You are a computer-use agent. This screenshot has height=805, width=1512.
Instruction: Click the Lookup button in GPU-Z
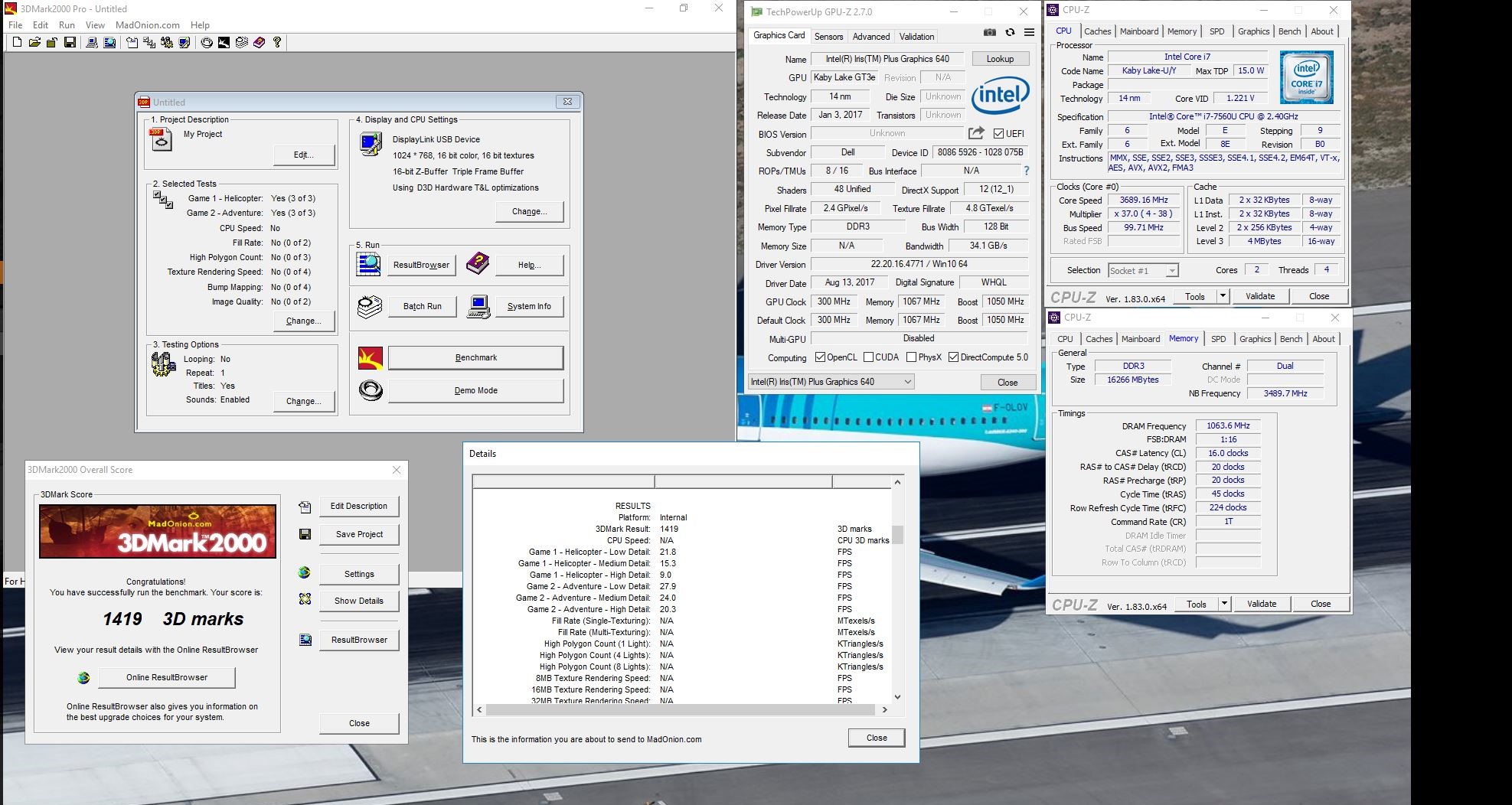coord(1000,59)
